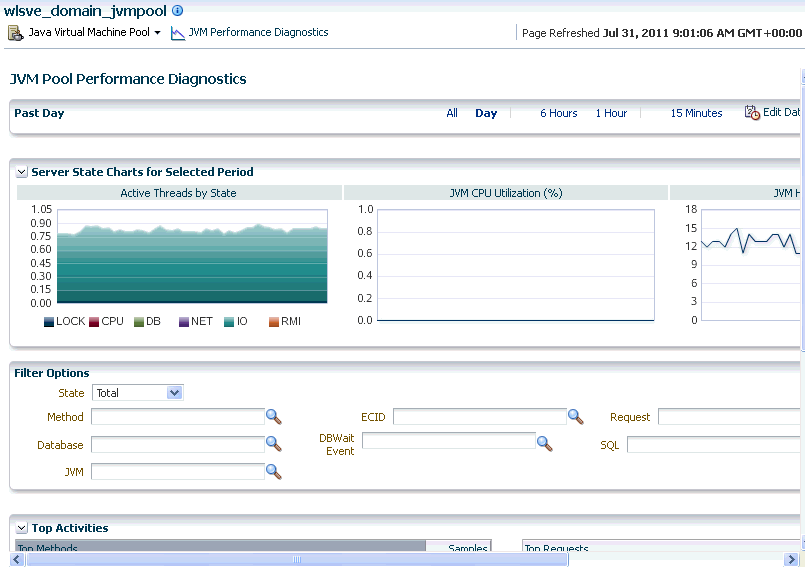Click the Past Day label
The height and width of the screenshot is (567, 805).
click(39, 113)
